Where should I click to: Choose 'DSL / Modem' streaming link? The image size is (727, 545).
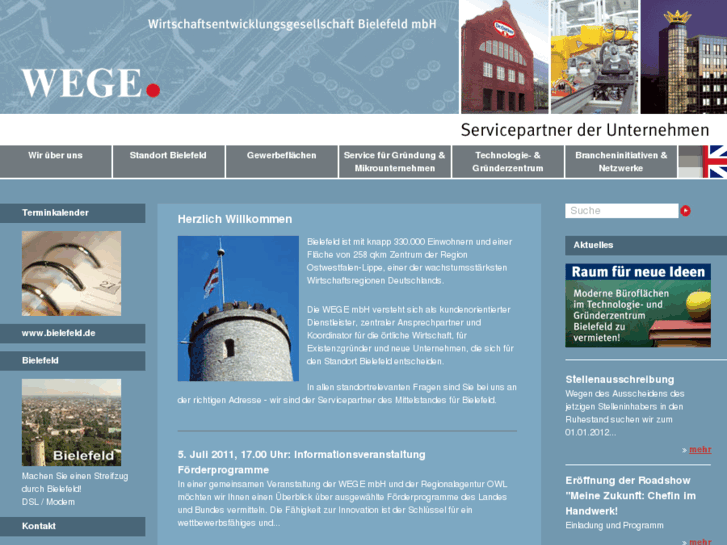[48, 502]
